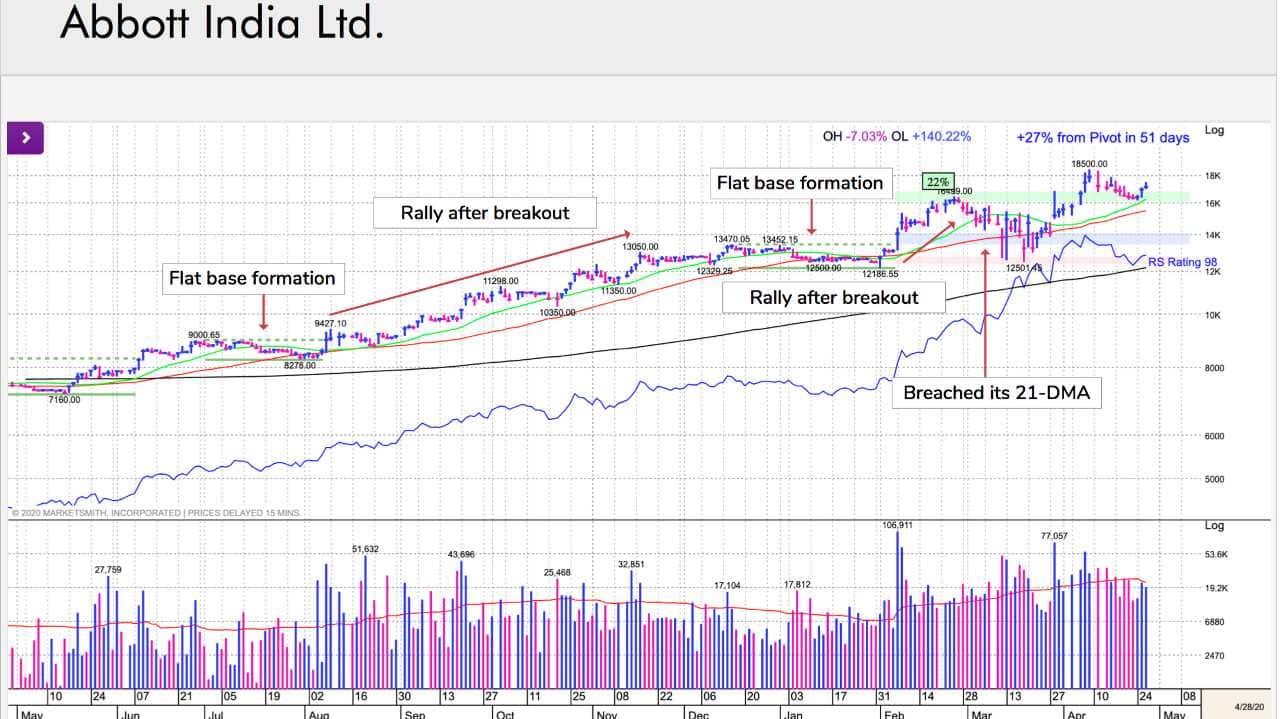Click the 7160.00 low price label
This screenshot has height=719, width=1280.
(63, 400)
